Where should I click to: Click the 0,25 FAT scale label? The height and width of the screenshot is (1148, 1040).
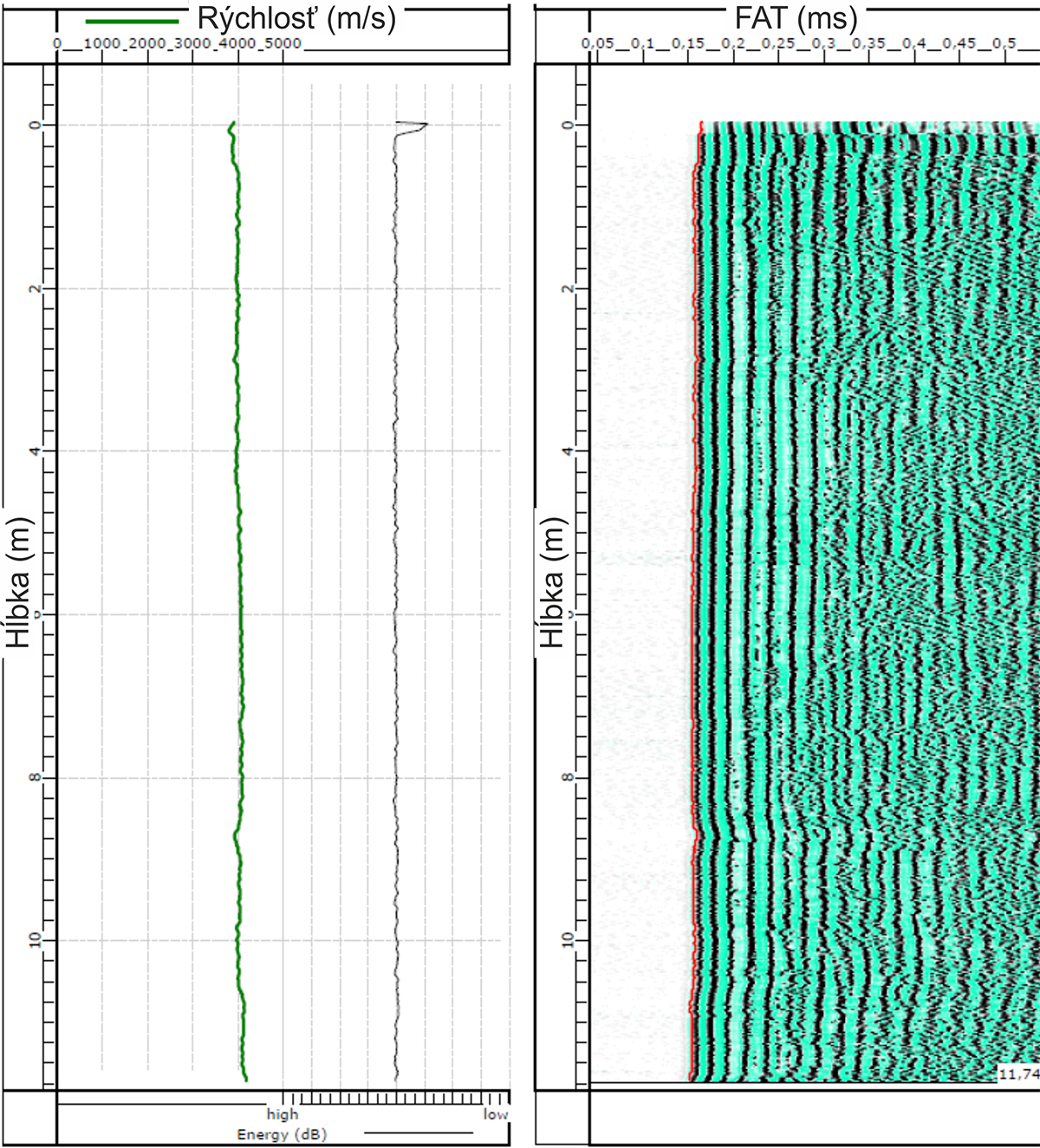point(778,43)
